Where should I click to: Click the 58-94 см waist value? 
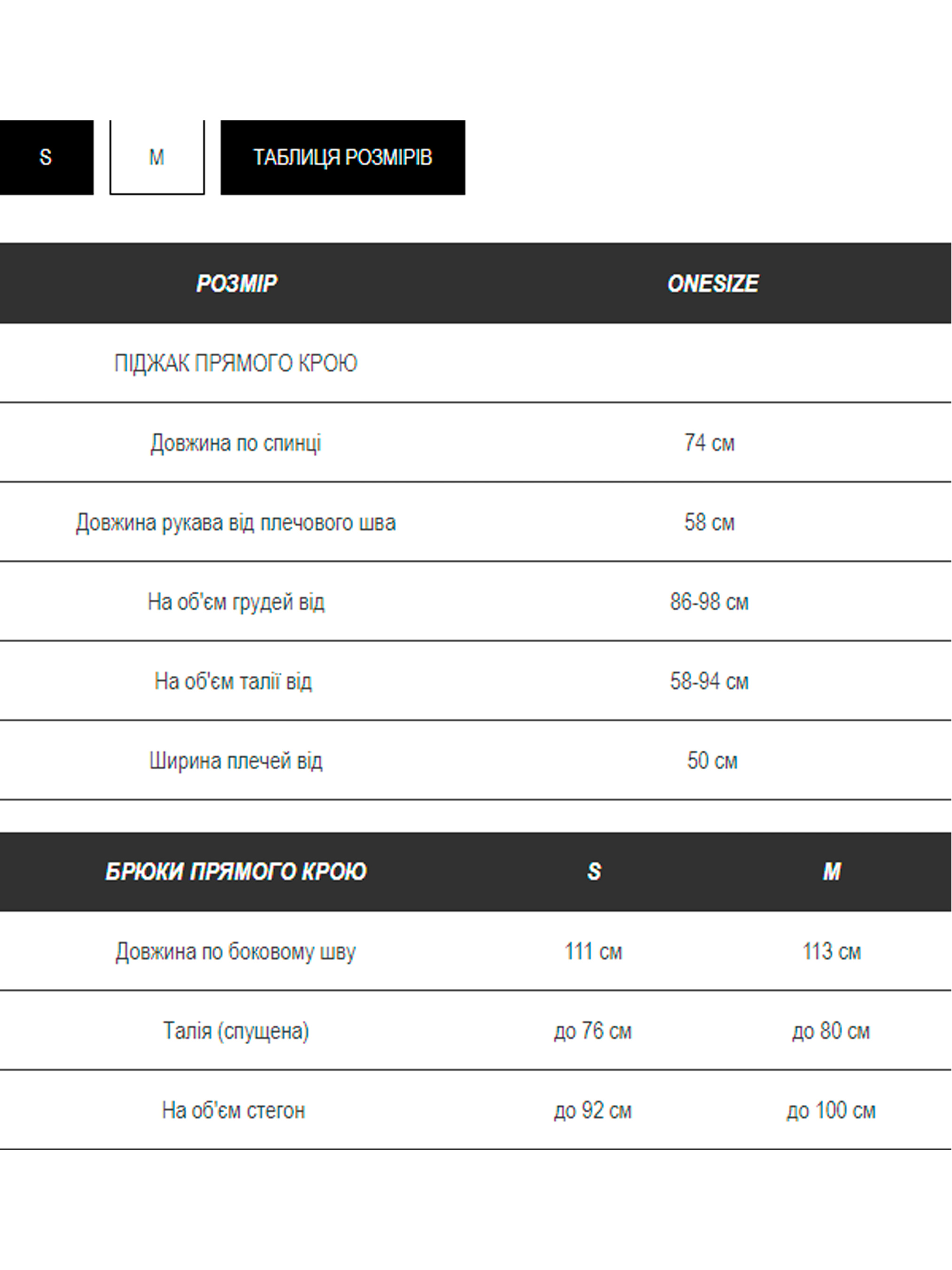[709, 682]
